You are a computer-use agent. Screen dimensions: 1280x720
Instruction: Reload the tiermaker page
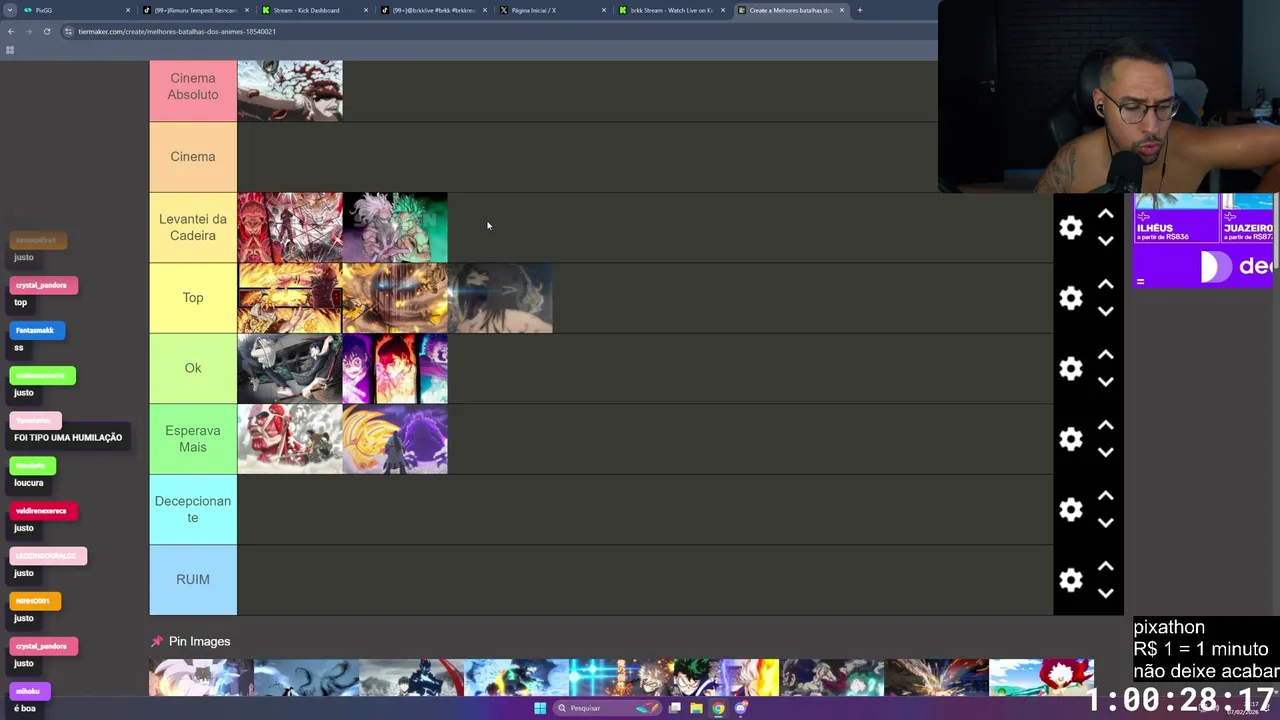click(47, 31)
